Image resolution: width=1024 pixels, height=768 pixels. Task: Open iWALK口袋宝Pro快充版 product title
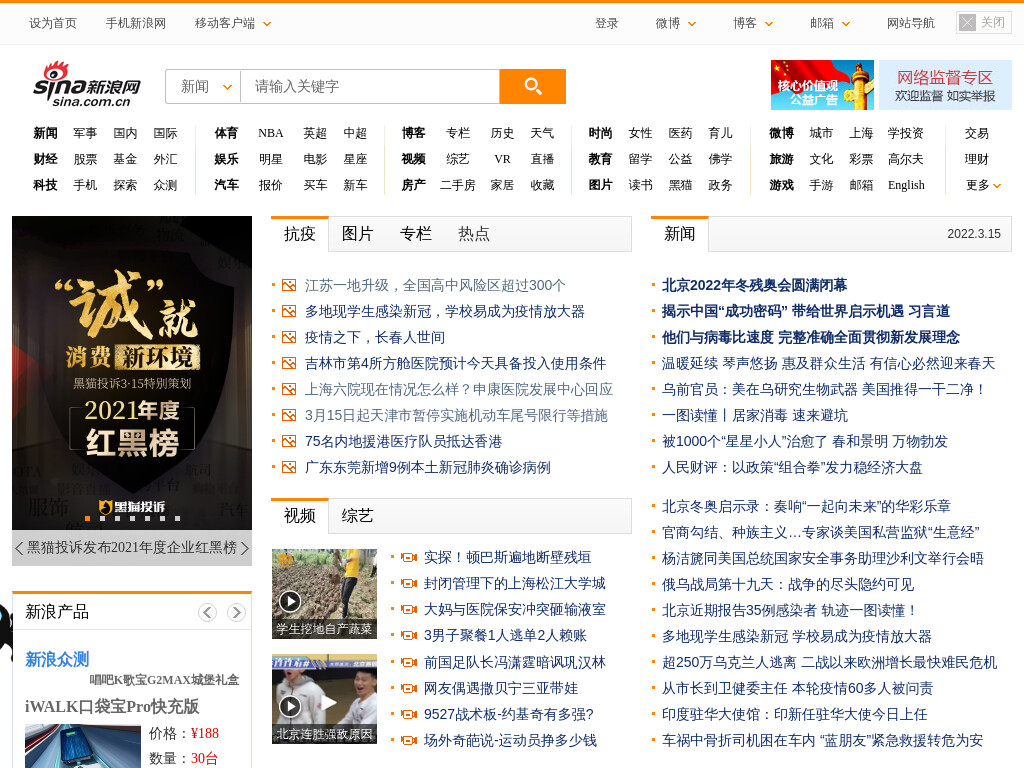pyautogui.click(x=112, y=707)
